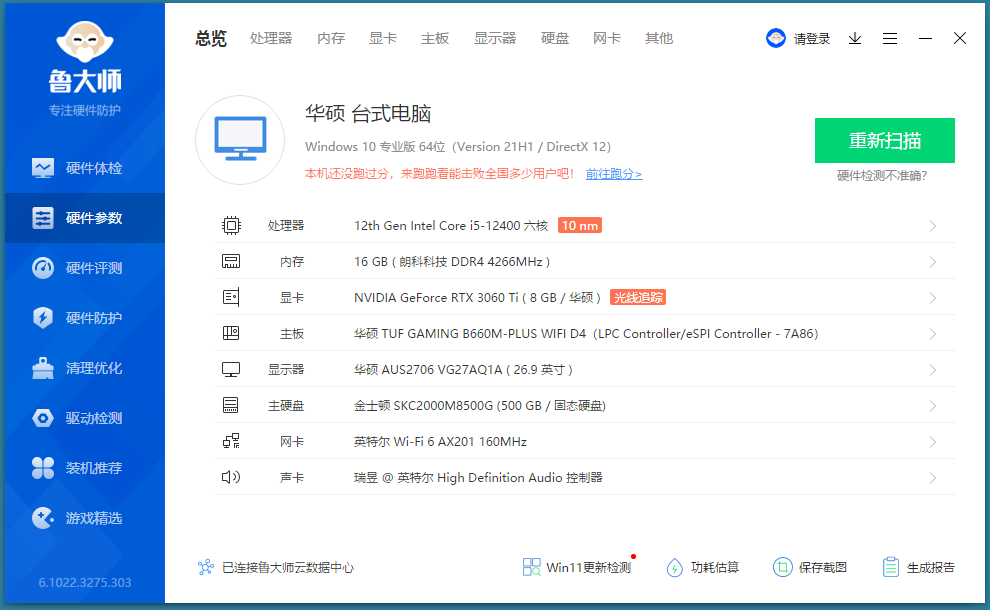Click the user avatar login icon
This screenshot has width=990, height=610.
click(x=775, y=39)
